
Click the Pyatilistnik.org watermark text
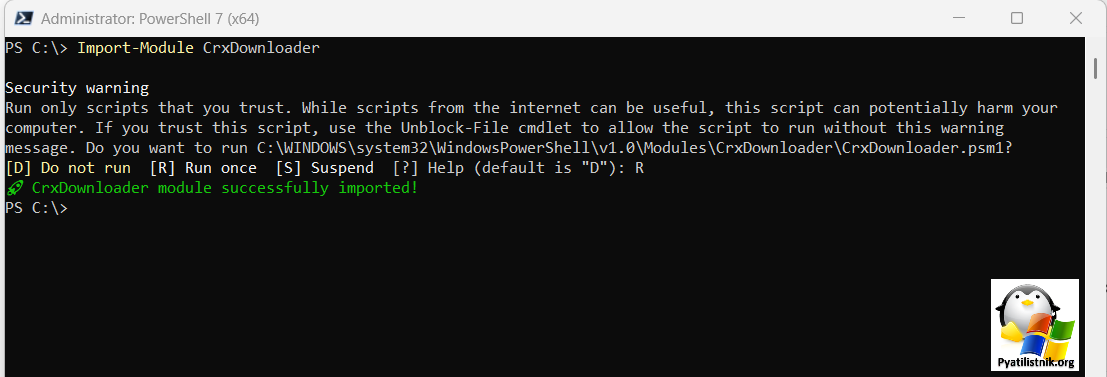1035,363
